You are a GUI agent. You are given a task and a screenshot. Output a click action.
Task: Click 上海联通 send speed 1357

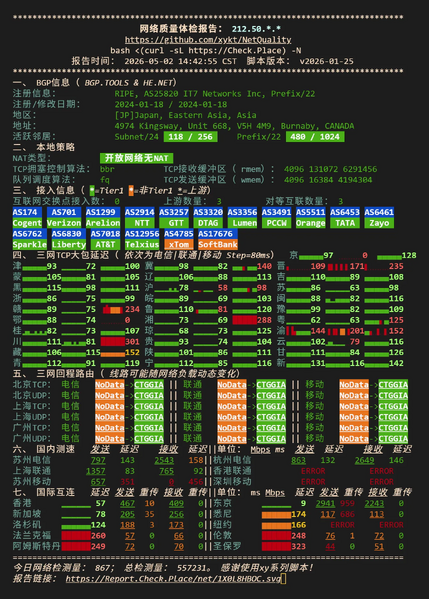pos(96,471)
